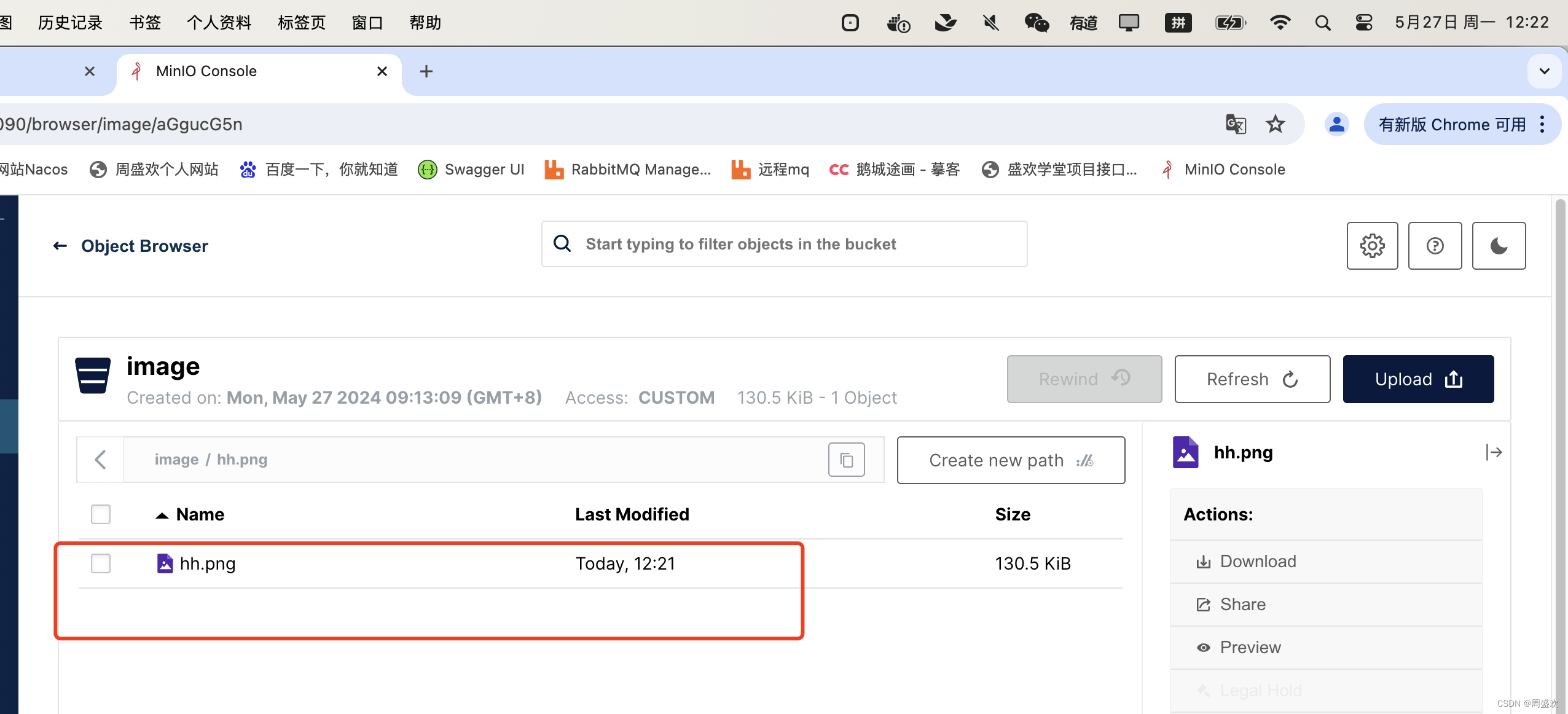
Task: Click the muted sound icon in menu bar
Action: click(x=990, y=23)
